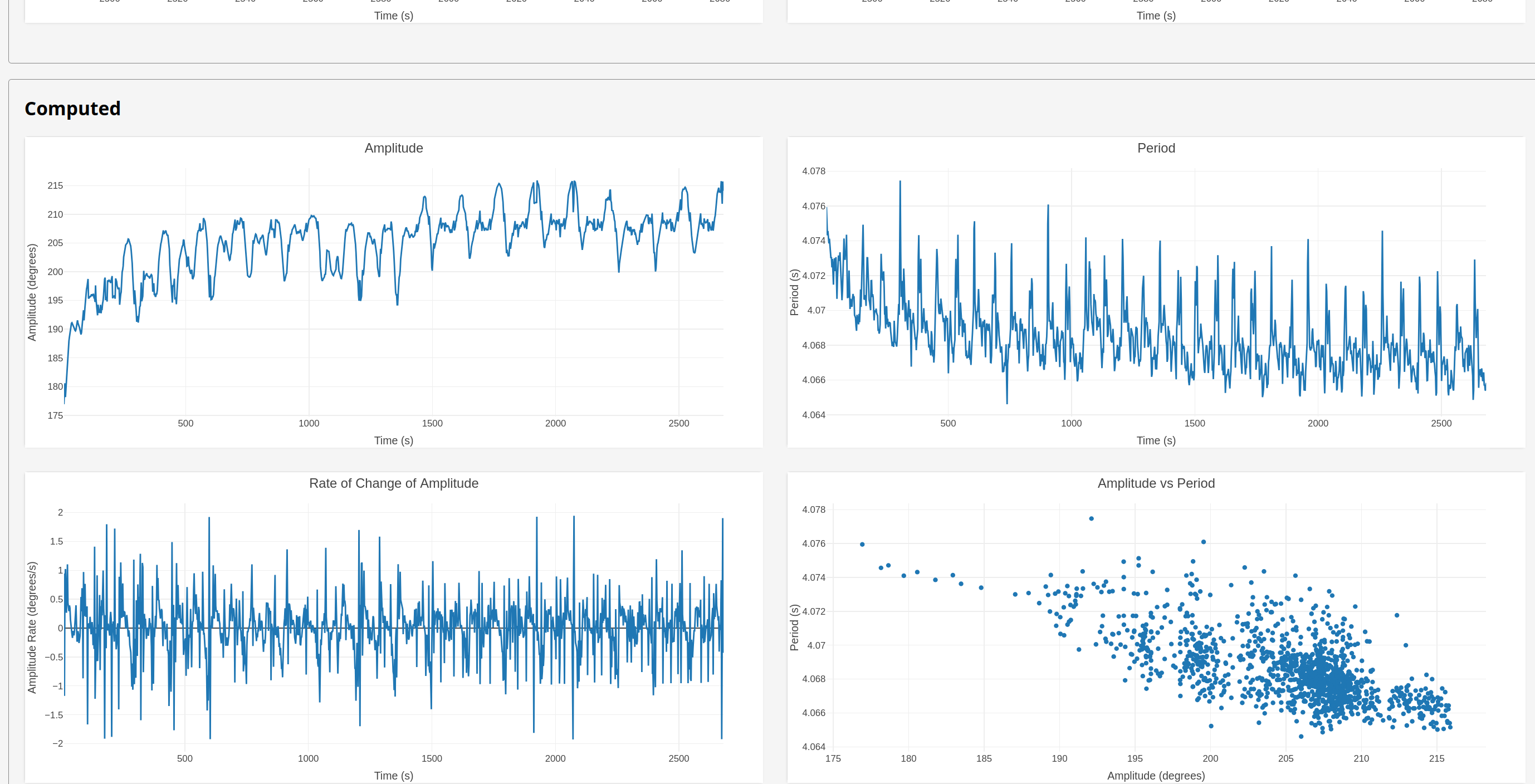Click Time (s) label under Amplitude chart

click(x=393, y=440)
